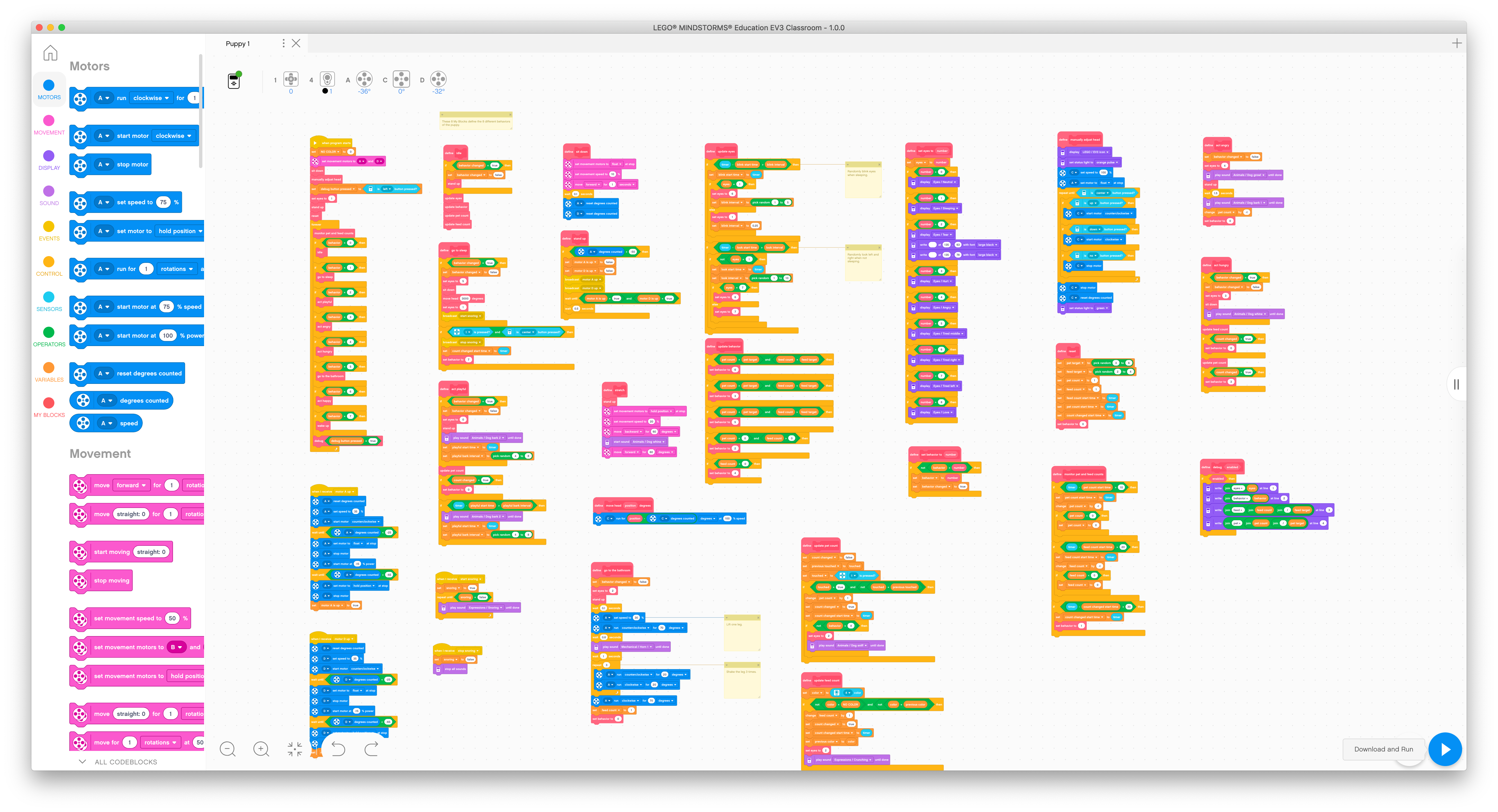The width and height of the screenshot is (1498, 812).
Task: Open the Puppy 1 tab options menu
Action: [x=283, y=44]
